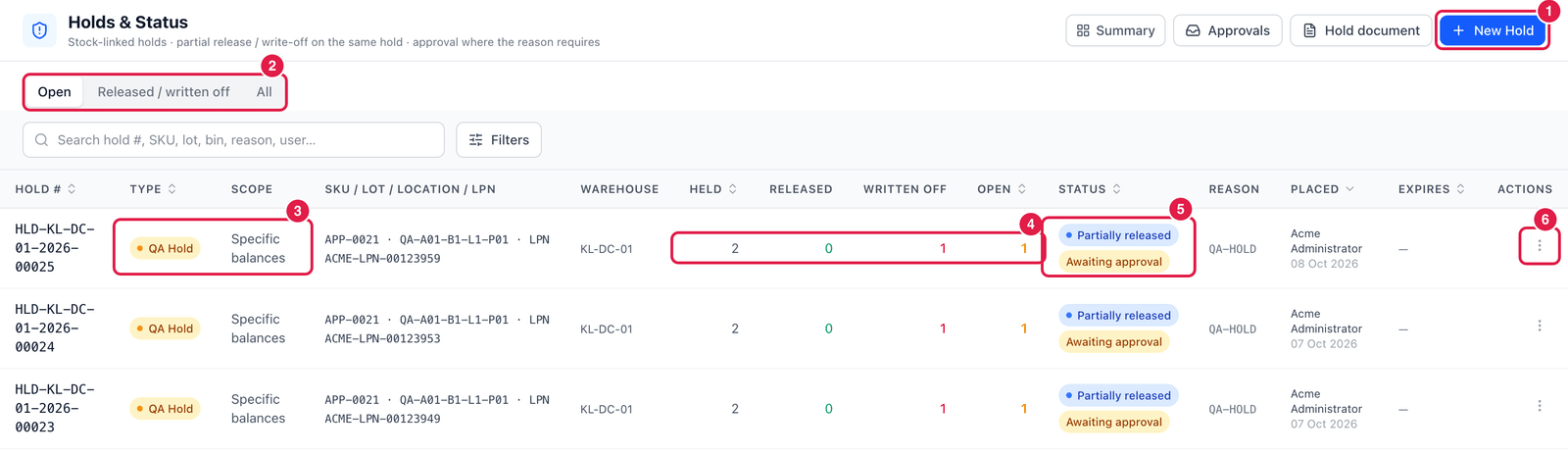Click Awaiting approval badge for hold 00023

pos(1114,423)
